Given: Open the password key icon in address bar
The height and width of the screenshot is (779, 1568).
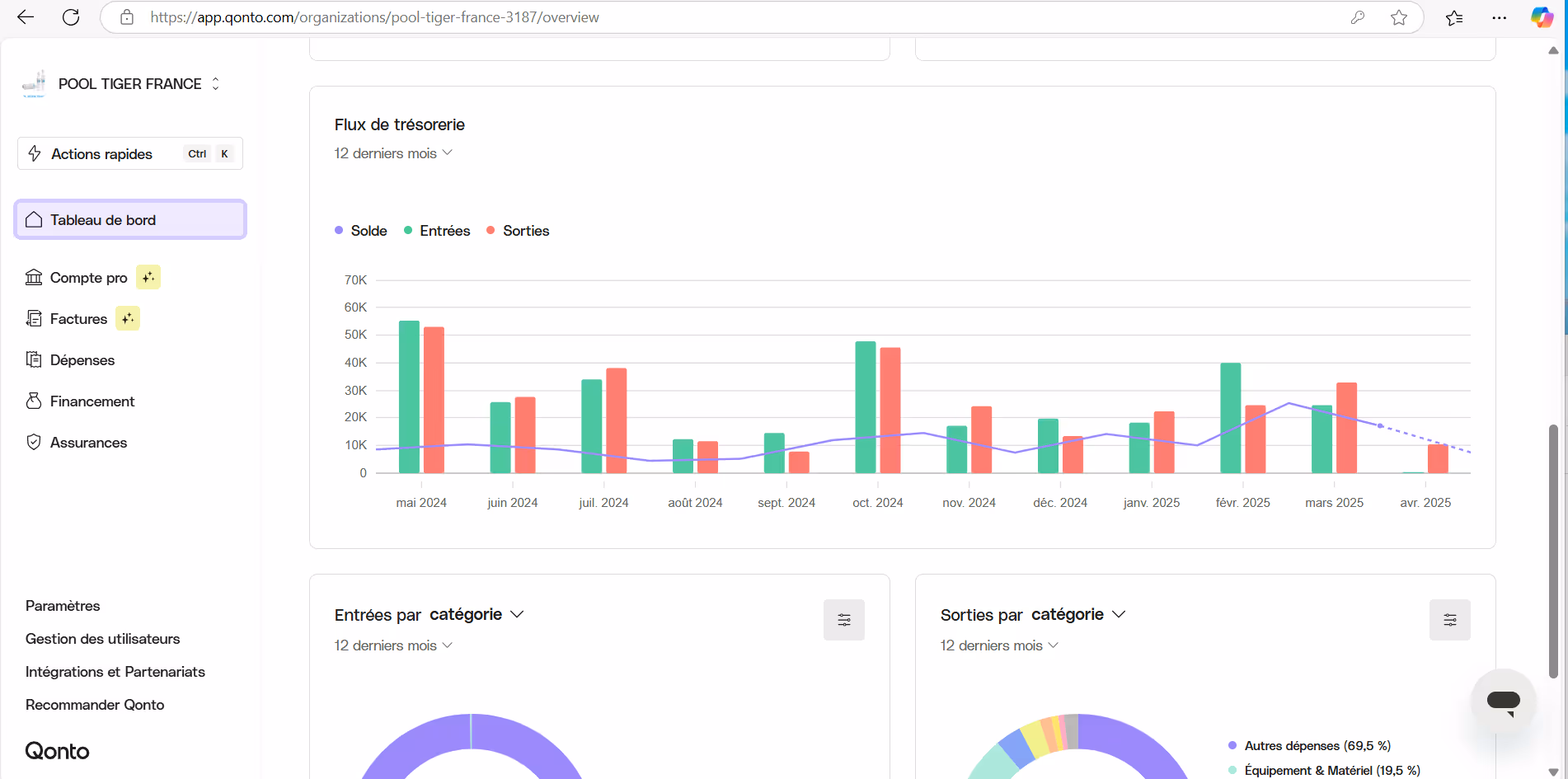Looking at the screenshot, I should [1357, 17].
